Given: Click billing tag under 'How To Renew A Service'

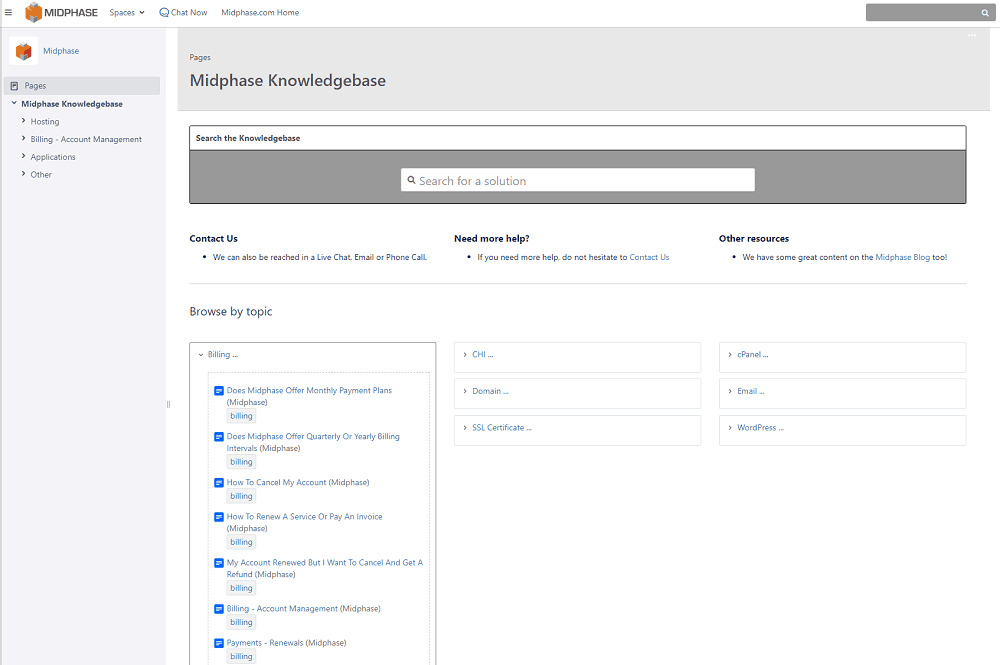Looking at the screenshot, I should [x=241, y=543].
